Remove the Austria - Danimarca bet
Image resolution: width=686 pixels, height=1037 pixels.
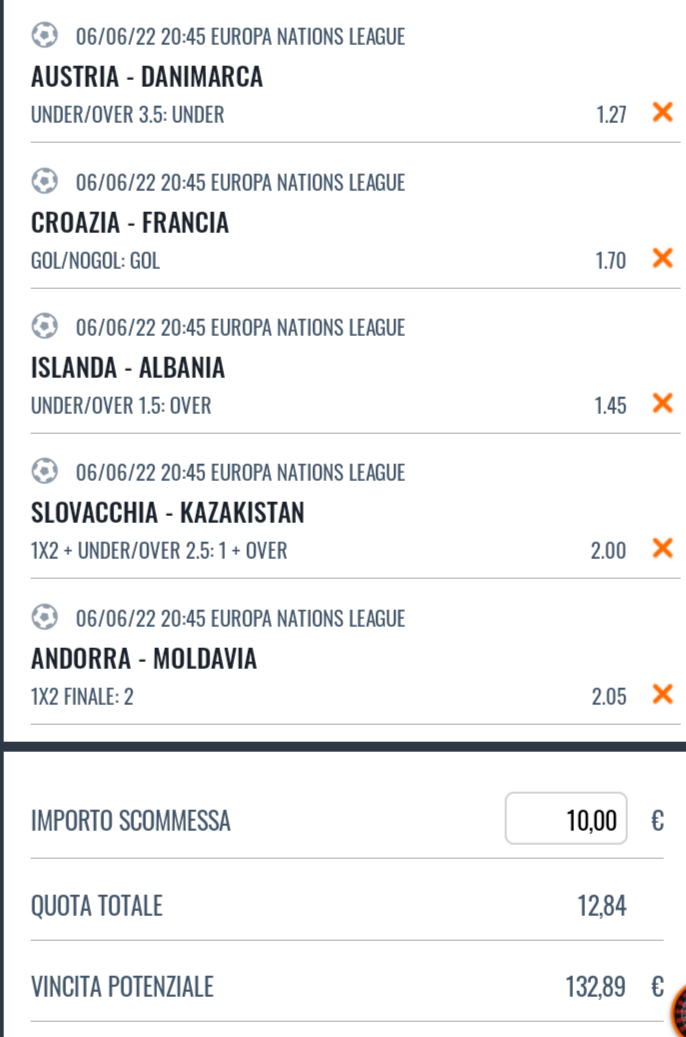point(661,113)
